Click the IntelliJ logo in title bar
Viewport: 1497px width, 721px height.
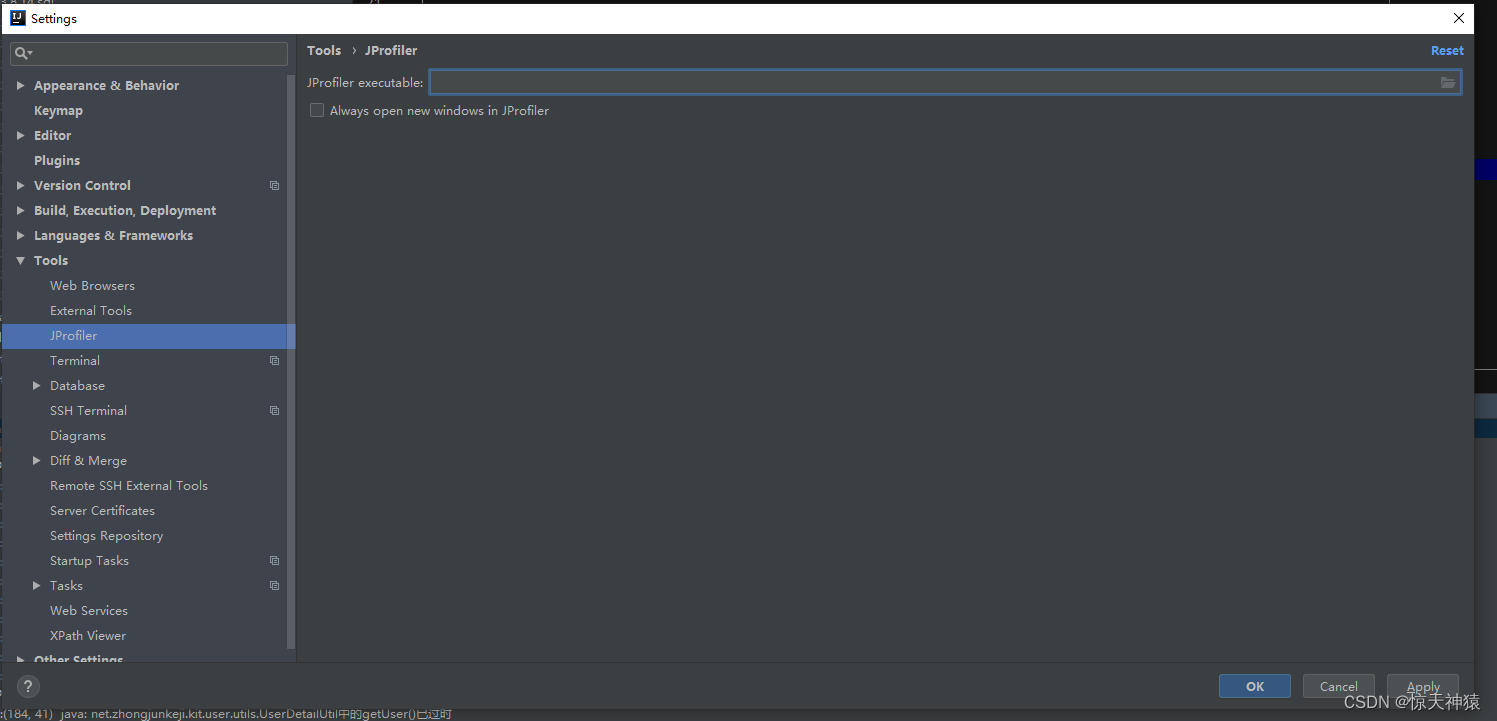[18, 18]
